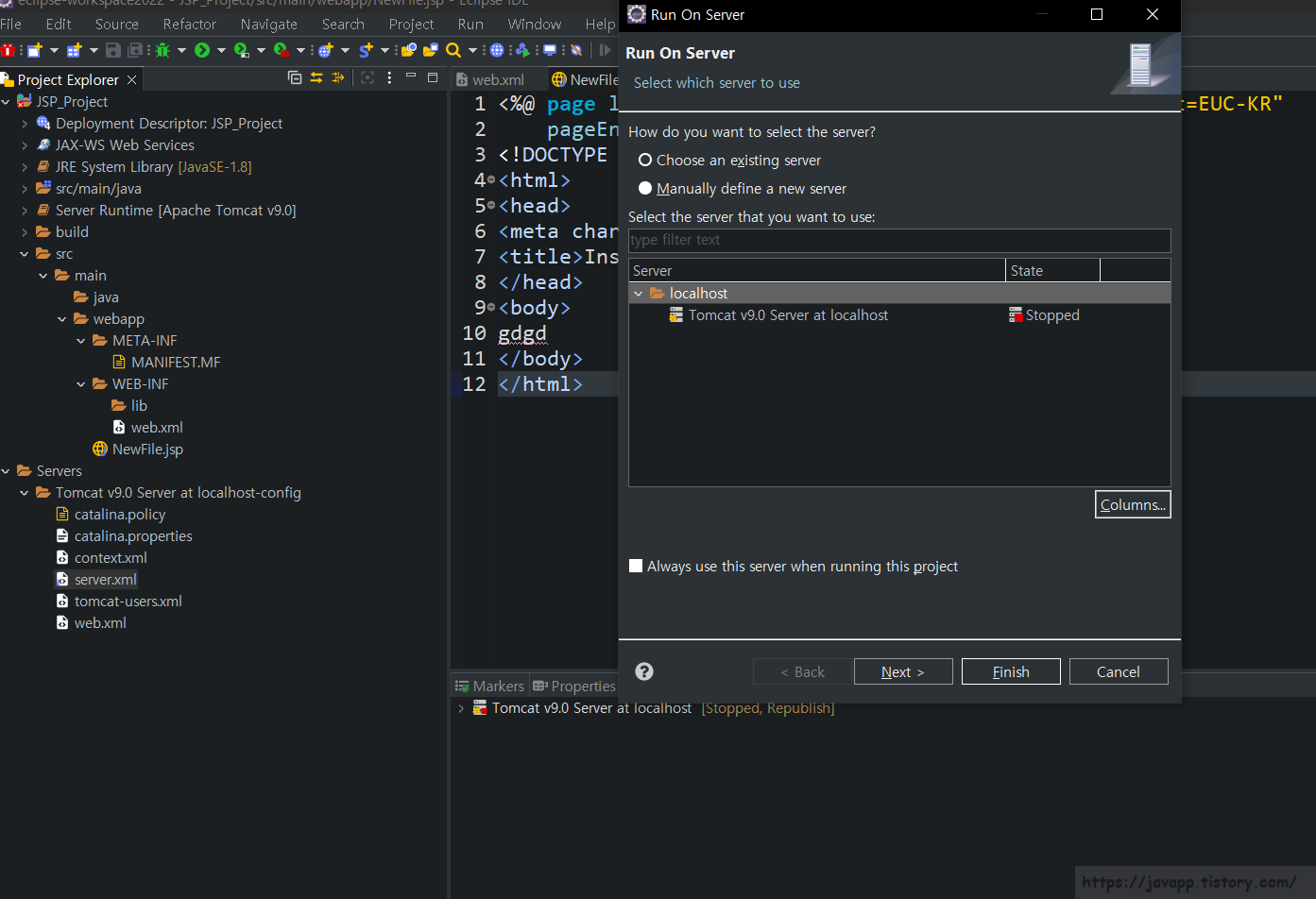This screenshot has width=1316, height=899.
Task: Click the green Run icon in toolbar
Action: pos(202,50)
